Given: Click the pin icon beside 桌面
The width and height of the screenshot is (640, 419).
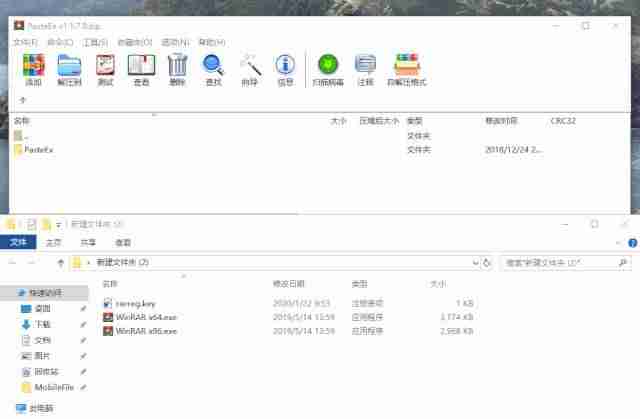Looking at the screenshot, I should [83, 308].
